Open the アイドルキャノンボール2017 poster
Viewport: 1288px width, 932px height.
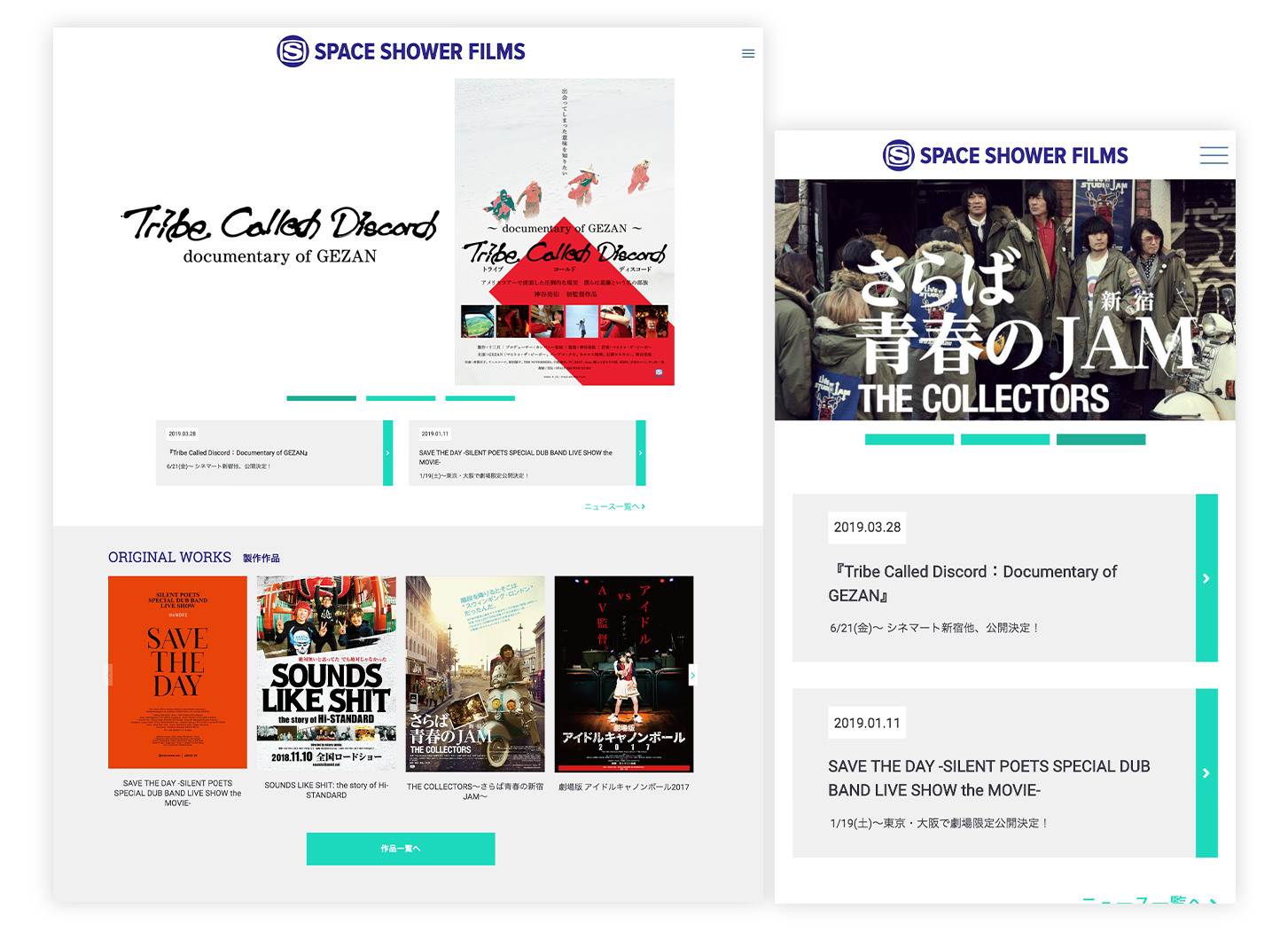coord(623,674)
